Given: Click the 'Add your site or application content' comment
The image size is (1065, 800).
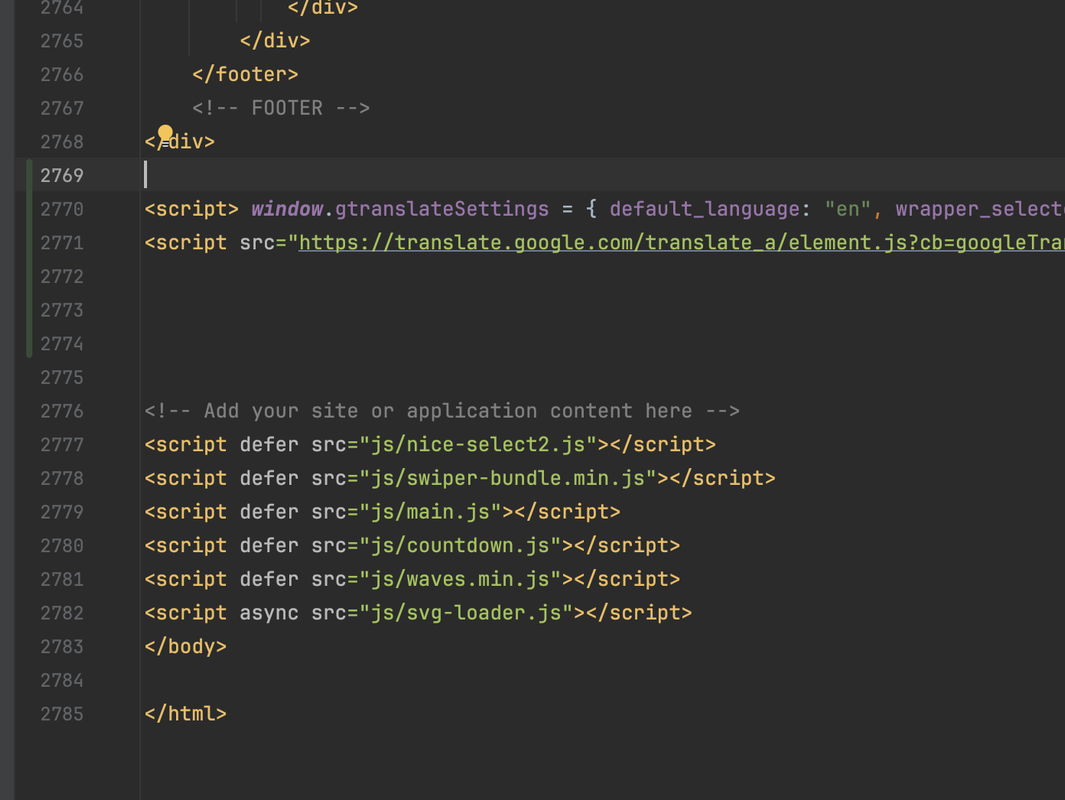Looking at the screenshot, I should 442,411.
